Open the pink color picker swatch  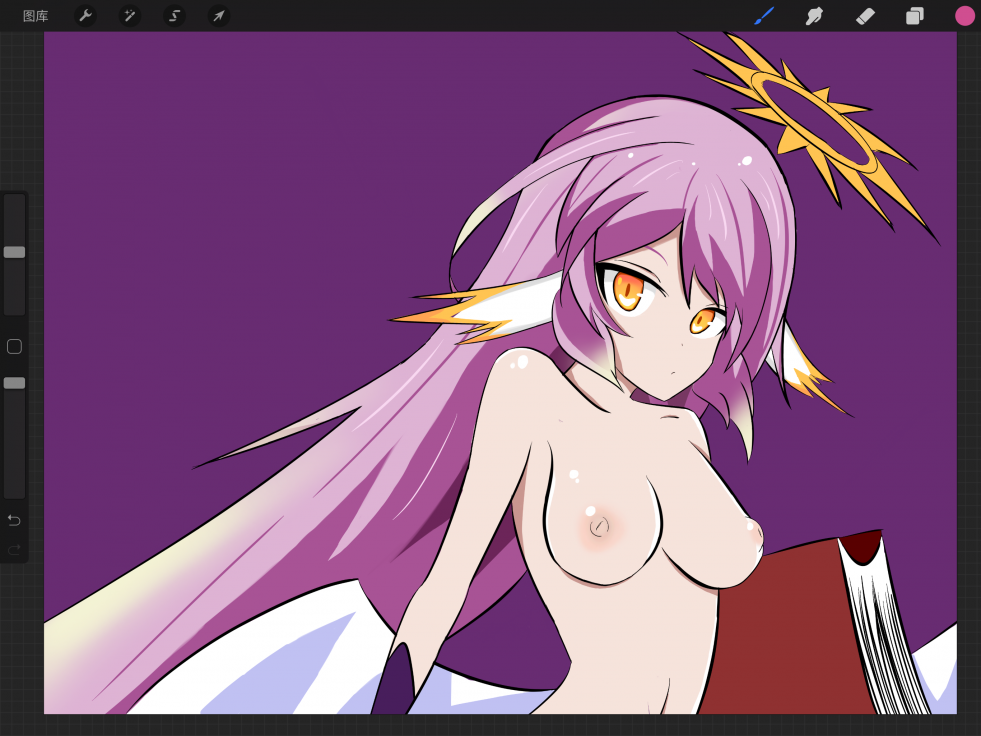(964, 16)
